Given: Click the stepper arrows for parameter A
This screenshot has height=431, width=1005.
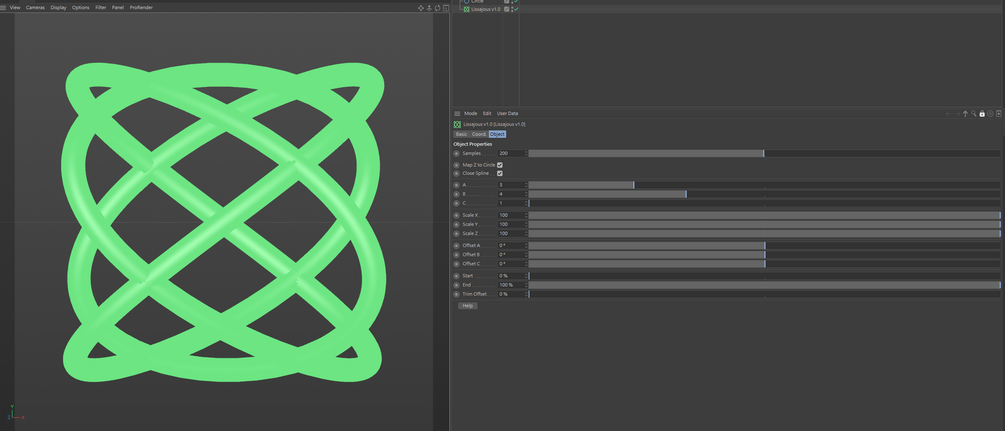Looking at the screenshot, I should click(526, 185).
